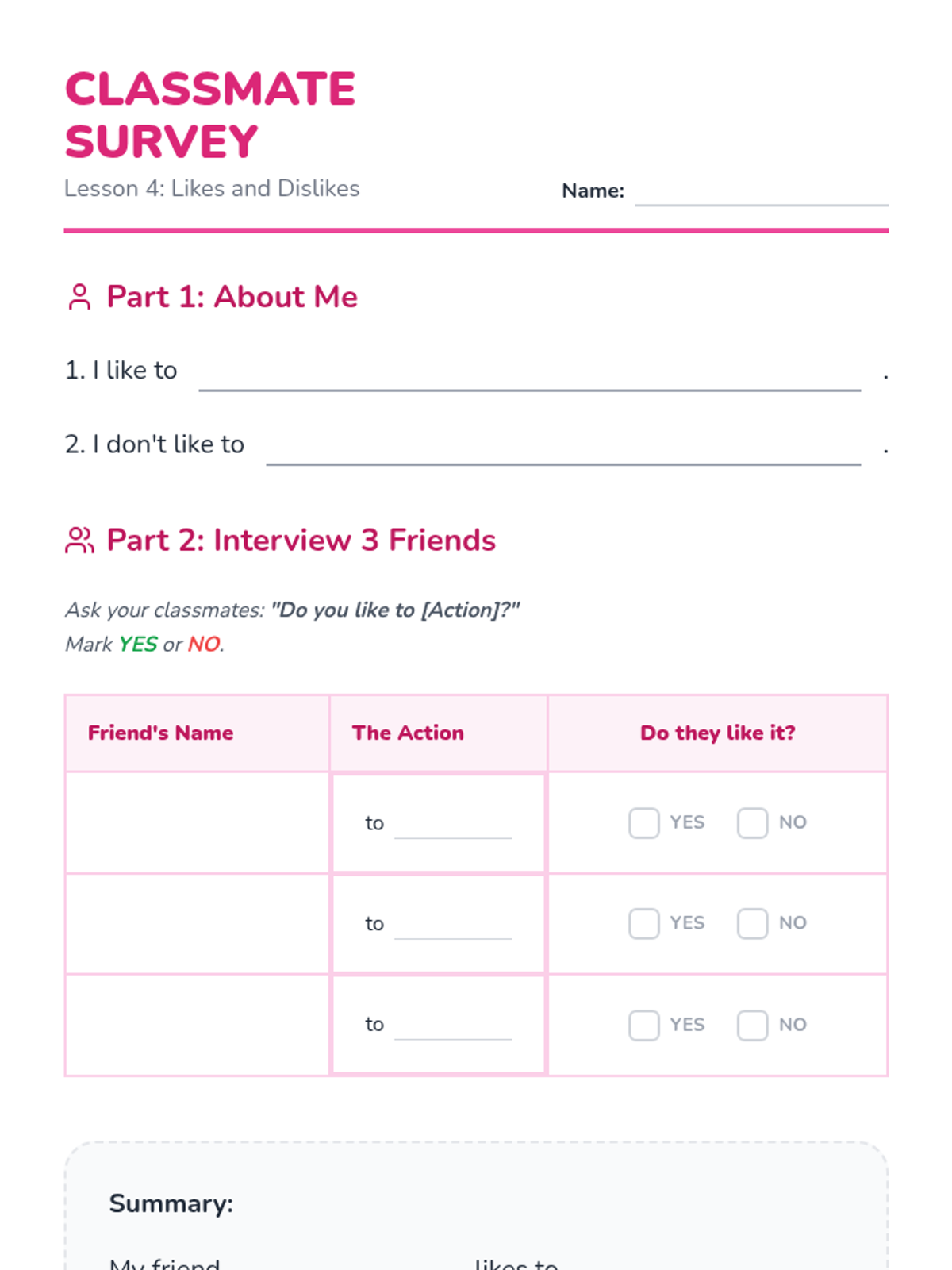The width and height of the screenshot is (952, 1270).
Task: Click second row Friend's Name cell
Action: (197, 924)
